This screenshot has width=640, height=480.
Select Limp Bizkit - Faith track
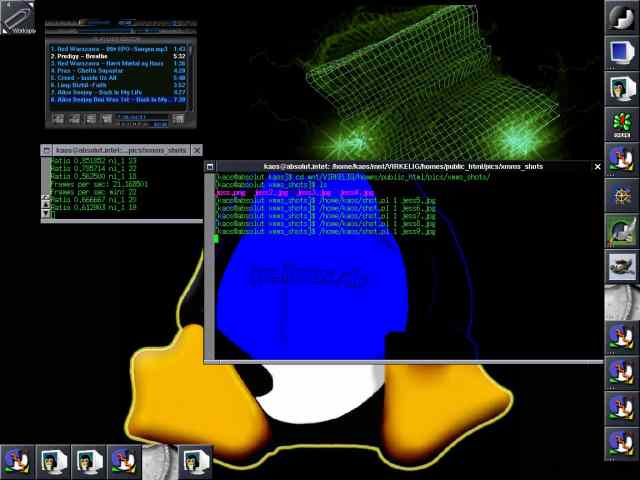point(118,85)
